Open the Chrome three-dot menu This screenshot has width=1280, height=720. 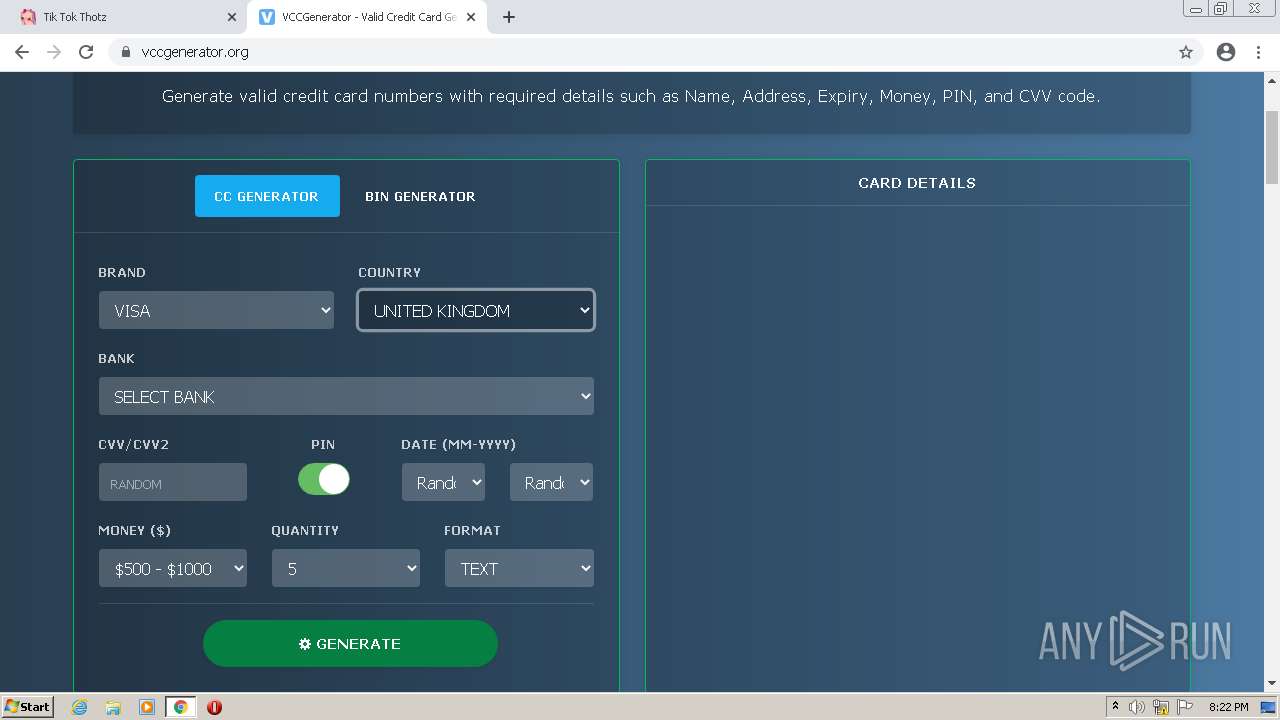(x=1259, y=52)
